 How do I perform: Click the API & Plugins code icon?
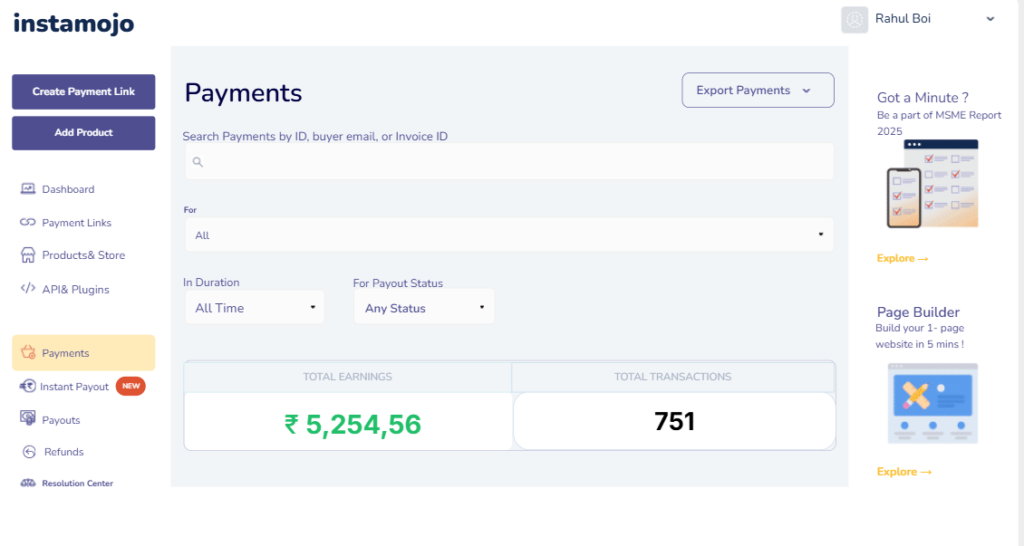27,288
